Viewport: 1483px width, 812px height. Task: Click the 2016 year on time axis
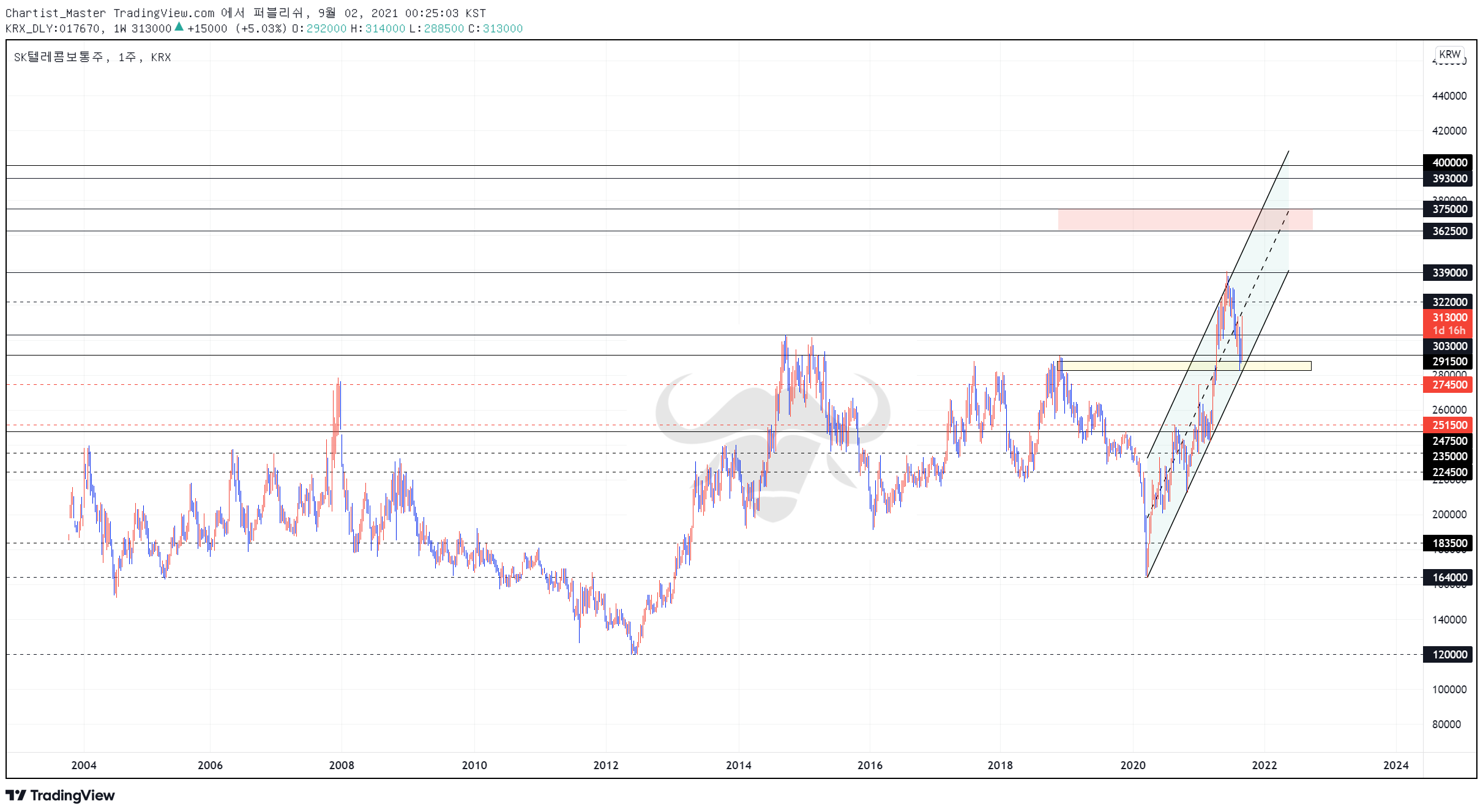pos(870,765)
